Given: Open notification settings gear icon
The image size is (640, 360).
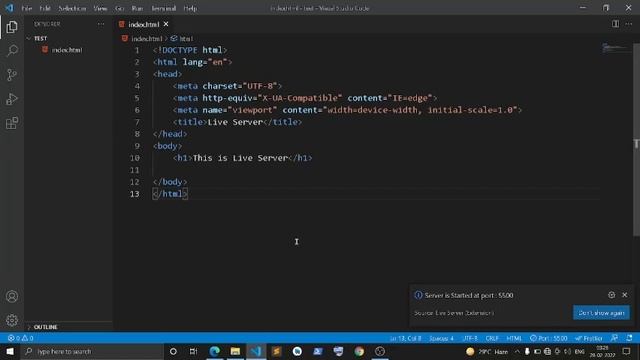Looking at the screenshot, I should tap(611, 295).
